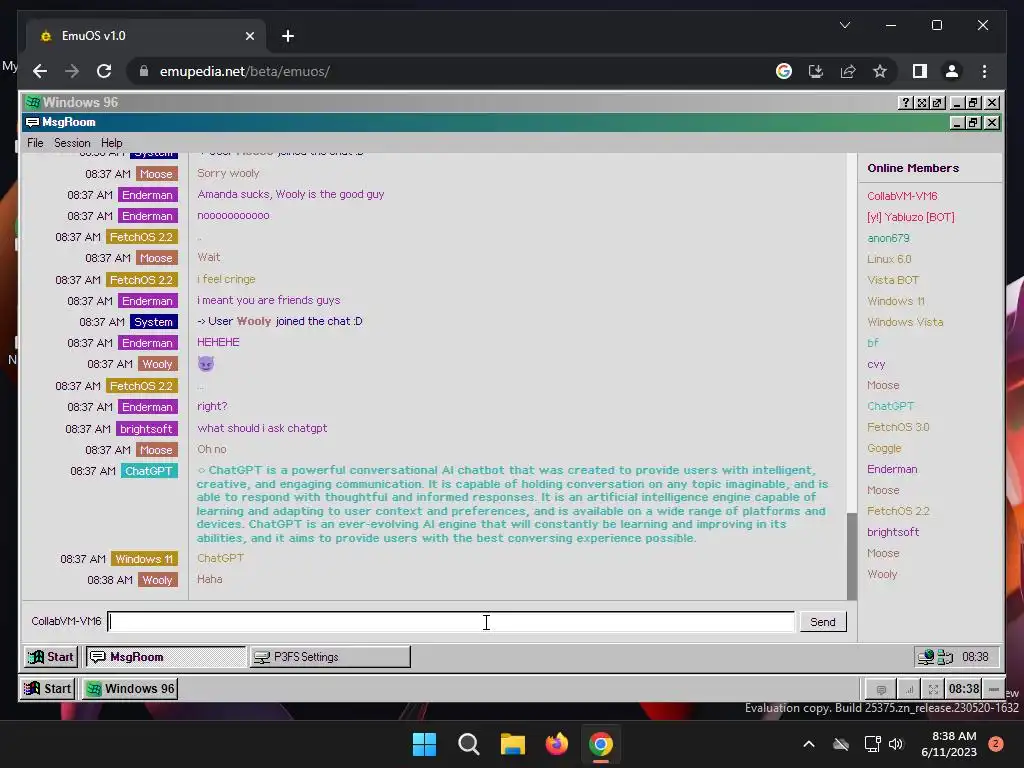Toggle fullscreen icon in the EmuOS taskbar tray
Viewport: 1024px width, 768px height.
(933, 689)
